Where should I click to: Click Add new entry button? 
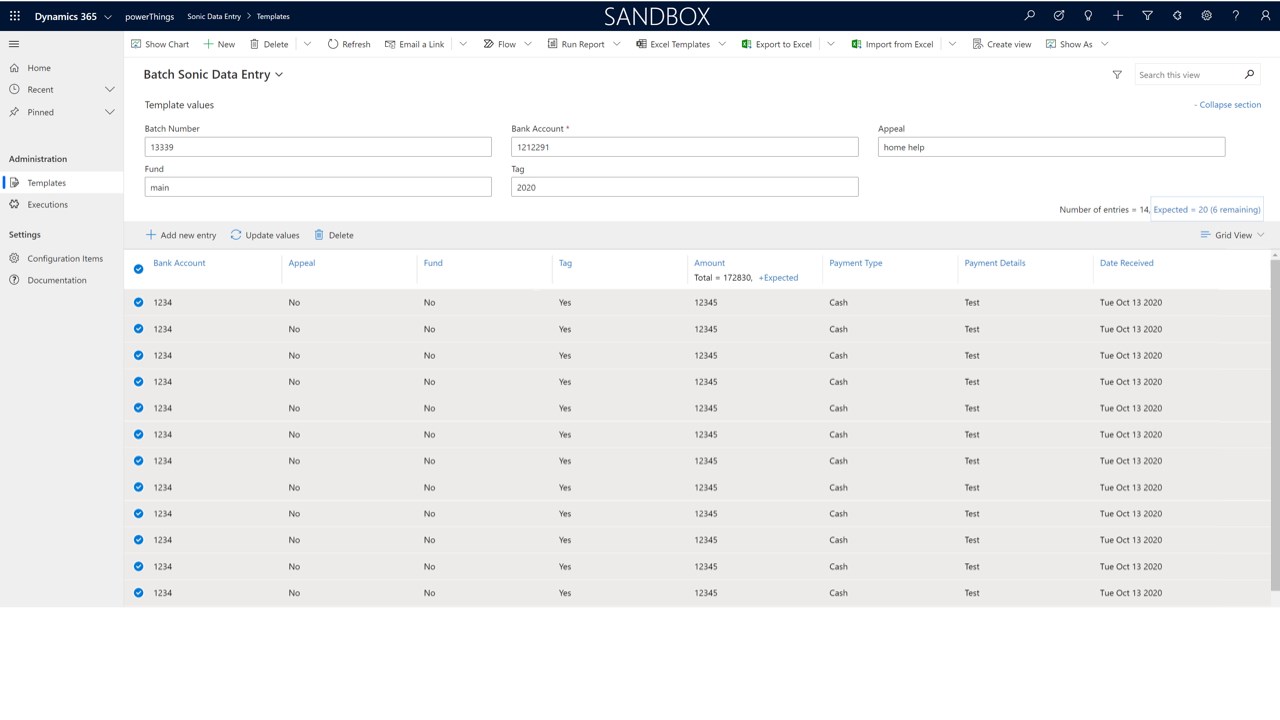pyautogui.click(x=181, y=235)
